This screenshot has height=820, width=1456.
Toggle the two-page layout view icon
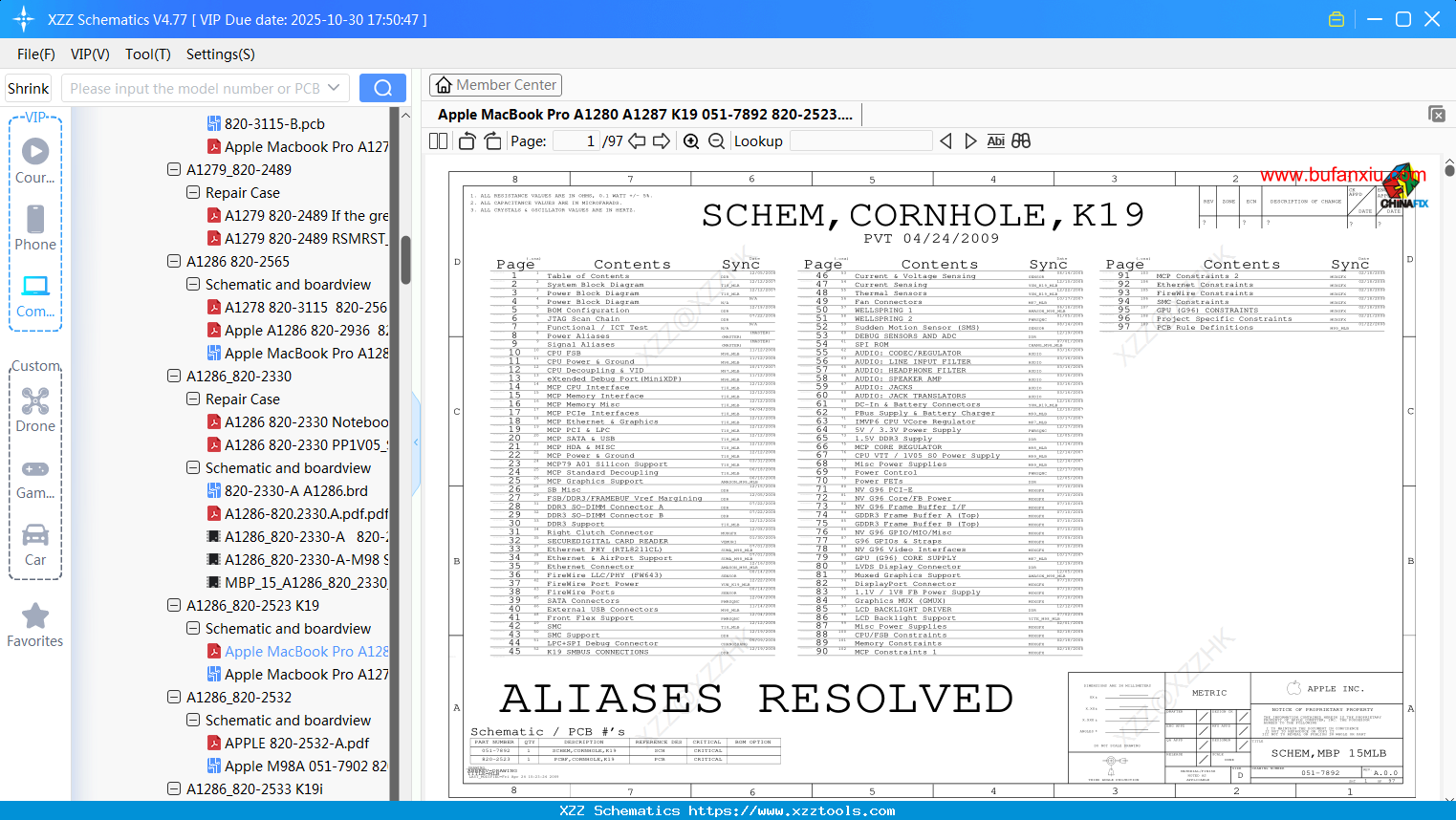[439, 140]
